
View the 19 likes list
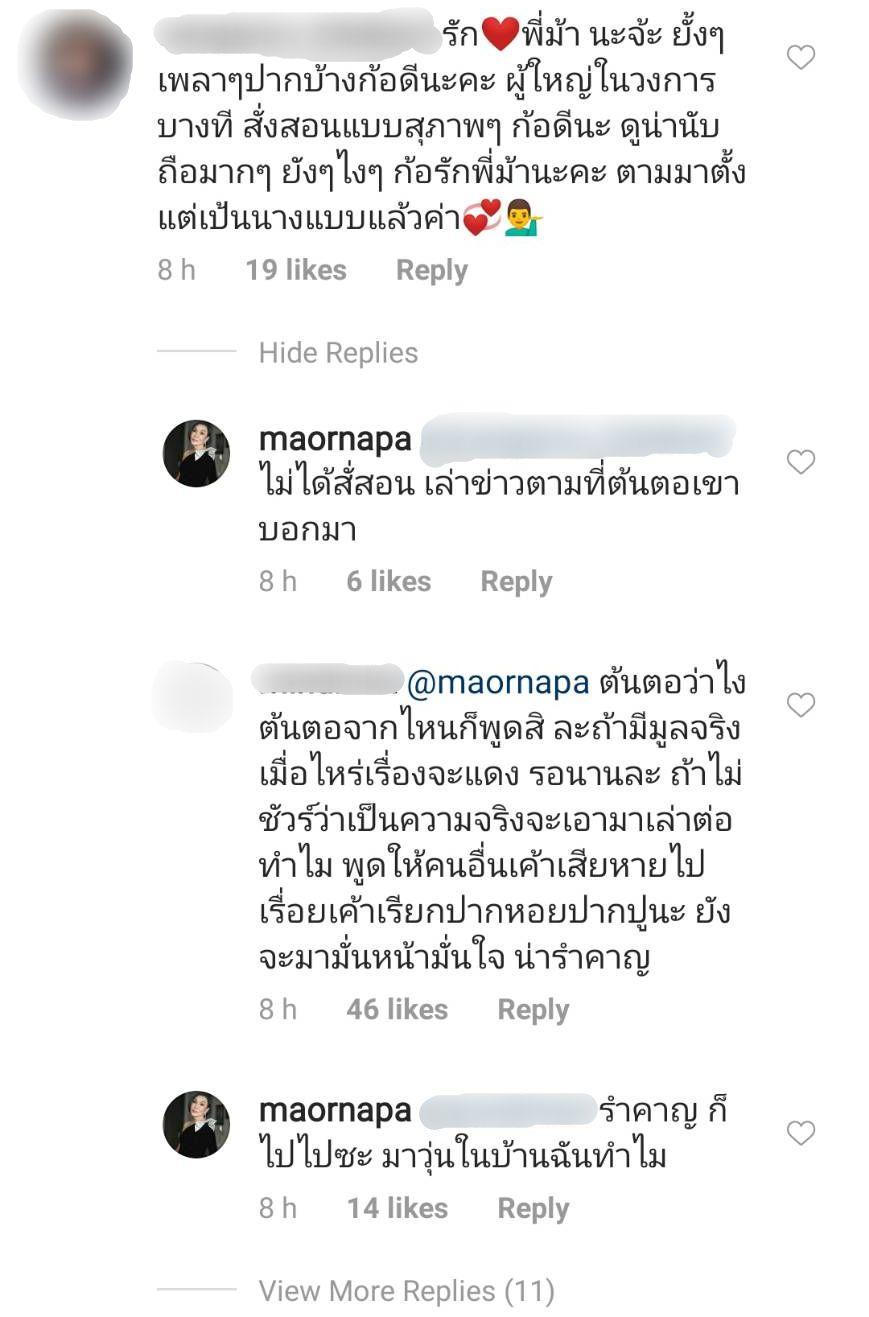[x=296, y=270]
